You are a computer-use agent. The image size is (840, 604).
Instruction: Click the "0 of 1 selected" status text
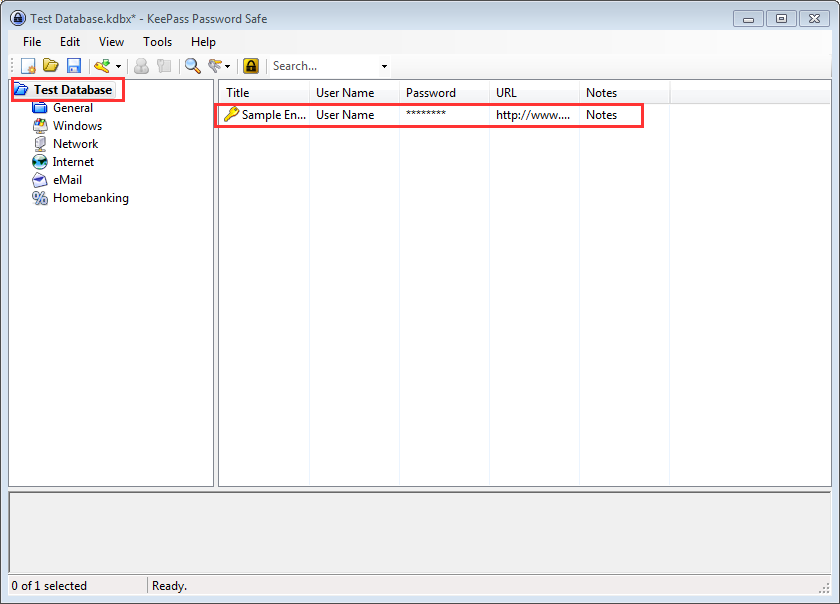pyautogui.click(x=49, y=586)
